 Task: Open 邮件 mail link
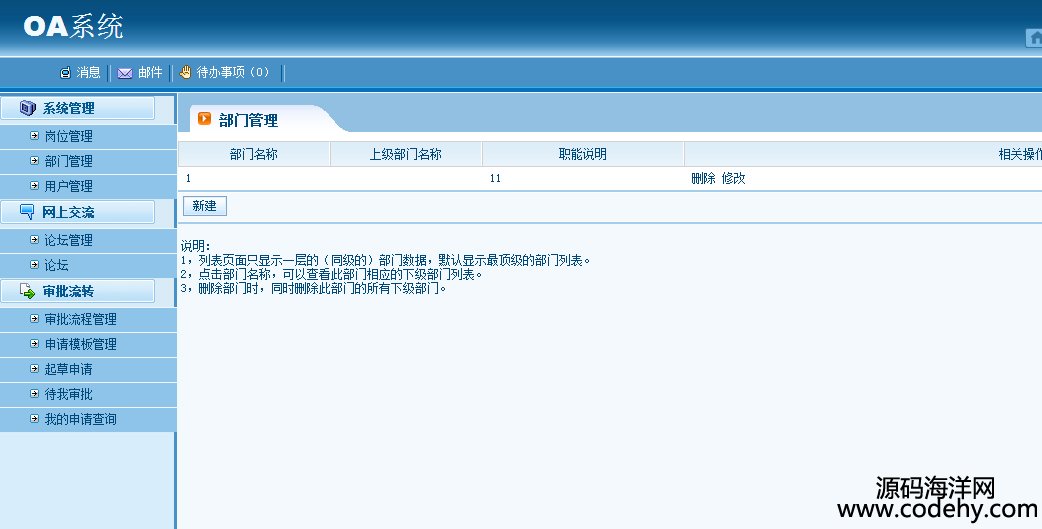click(x=150, y=72)
